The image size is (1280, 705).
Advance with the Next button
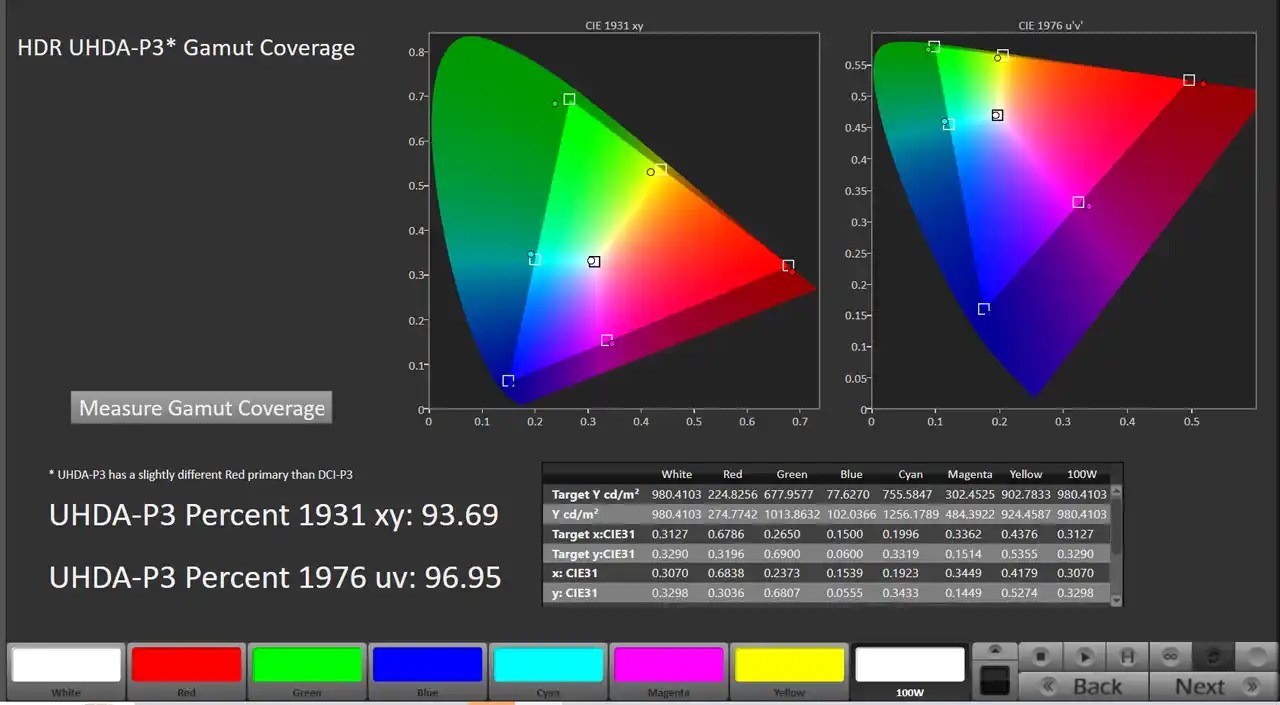(1198, 687)
